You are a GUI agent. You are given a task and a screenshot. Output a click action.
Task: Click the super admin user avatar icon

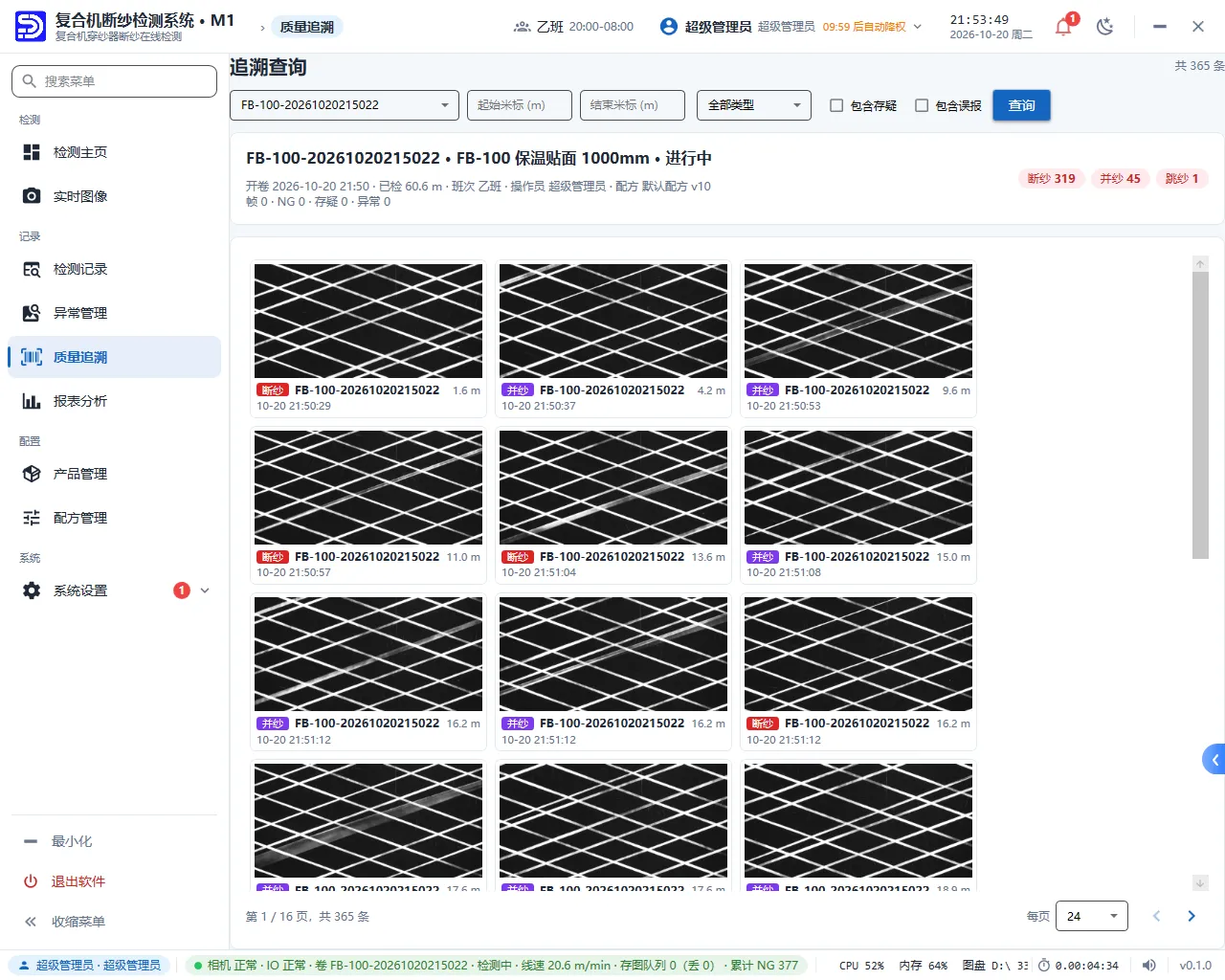(669, 27)
